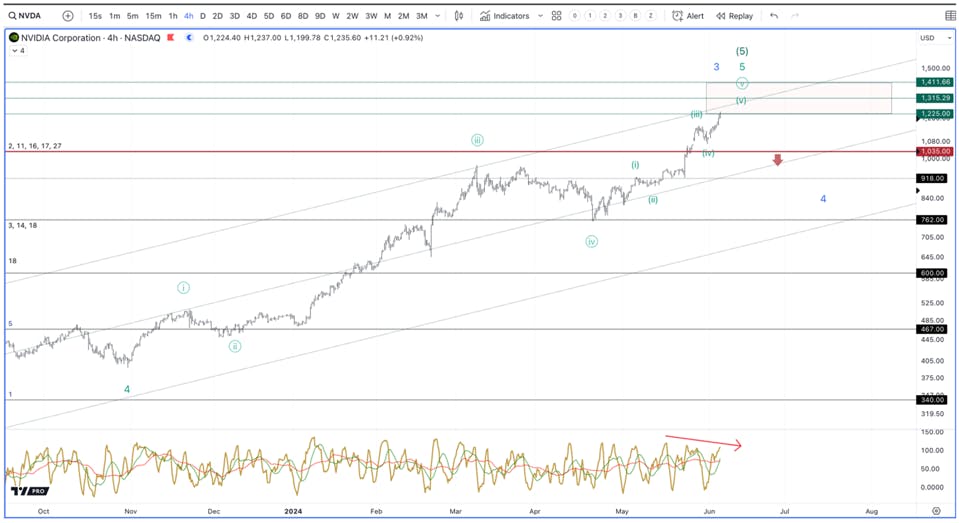Click the circled iv wave label

pos(591,242)
